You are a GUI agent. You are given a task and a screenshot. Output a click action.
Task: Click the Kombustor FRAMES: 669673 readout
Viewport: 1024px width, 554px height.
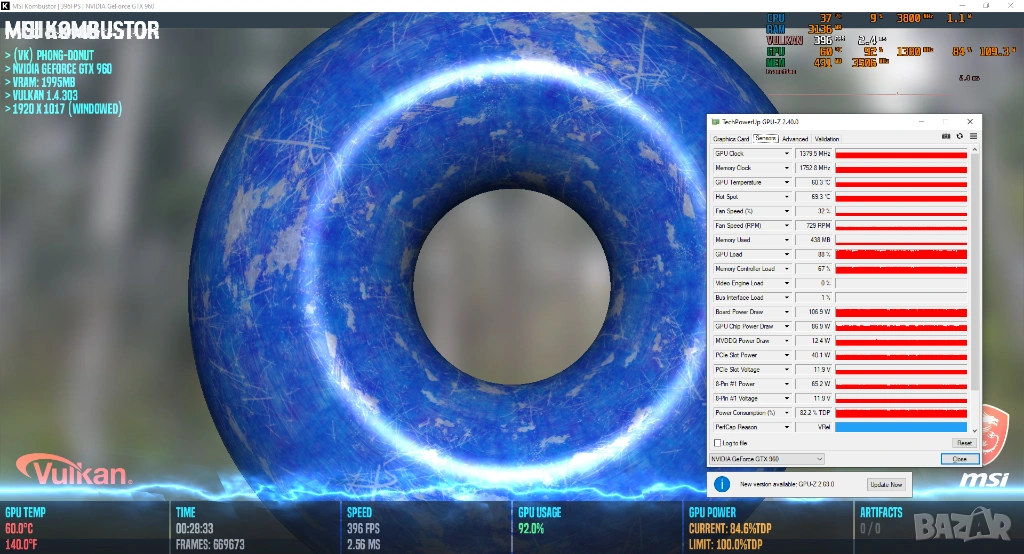coord(210,544)
